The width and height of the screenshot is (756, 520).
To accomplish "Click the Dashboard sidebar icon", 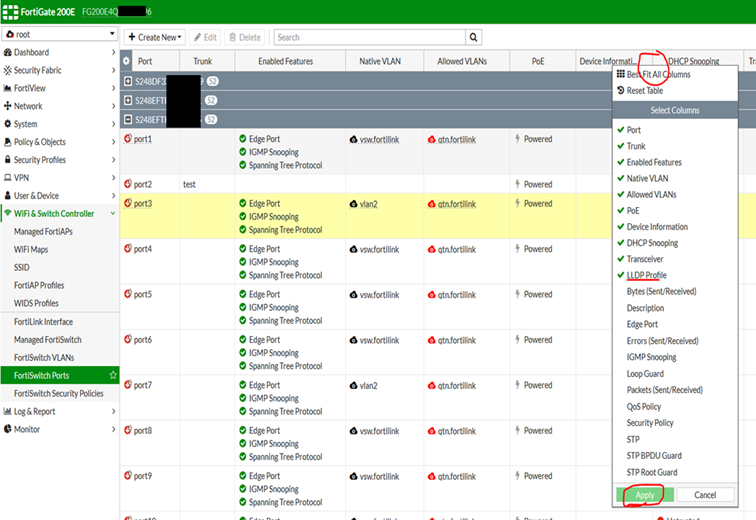I will point(7,52).
